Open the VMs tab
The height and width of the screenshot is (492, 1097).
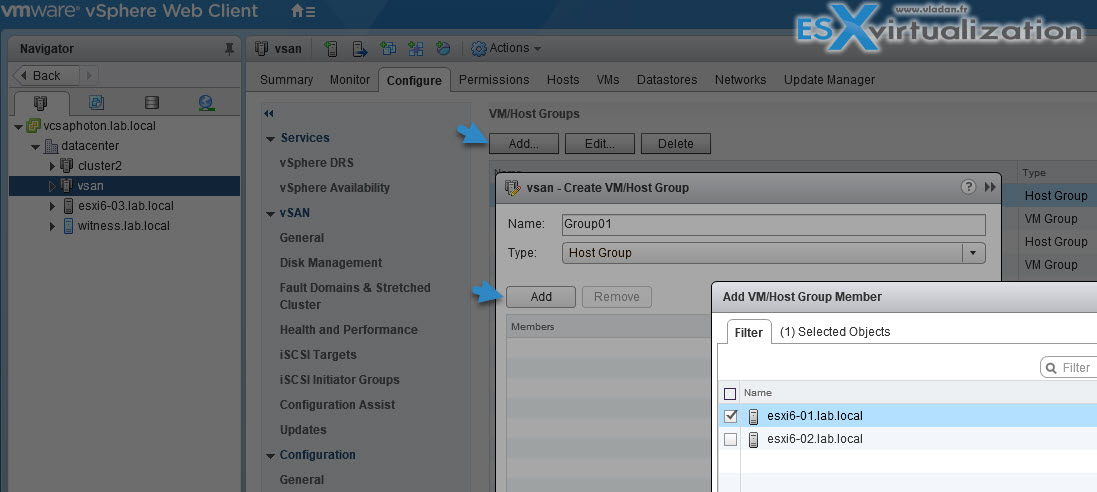(x=608, y=80)
